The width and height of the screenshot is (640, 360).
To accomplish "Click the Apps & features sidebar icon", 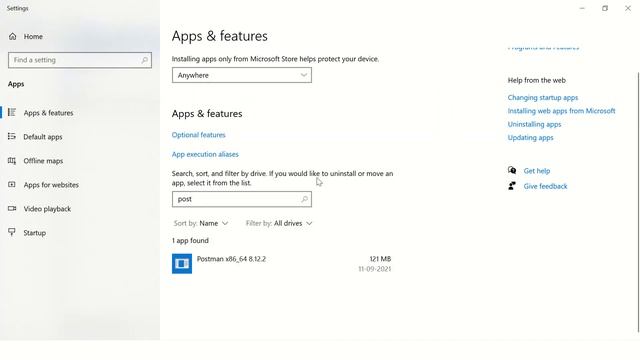I will point(12,112).
